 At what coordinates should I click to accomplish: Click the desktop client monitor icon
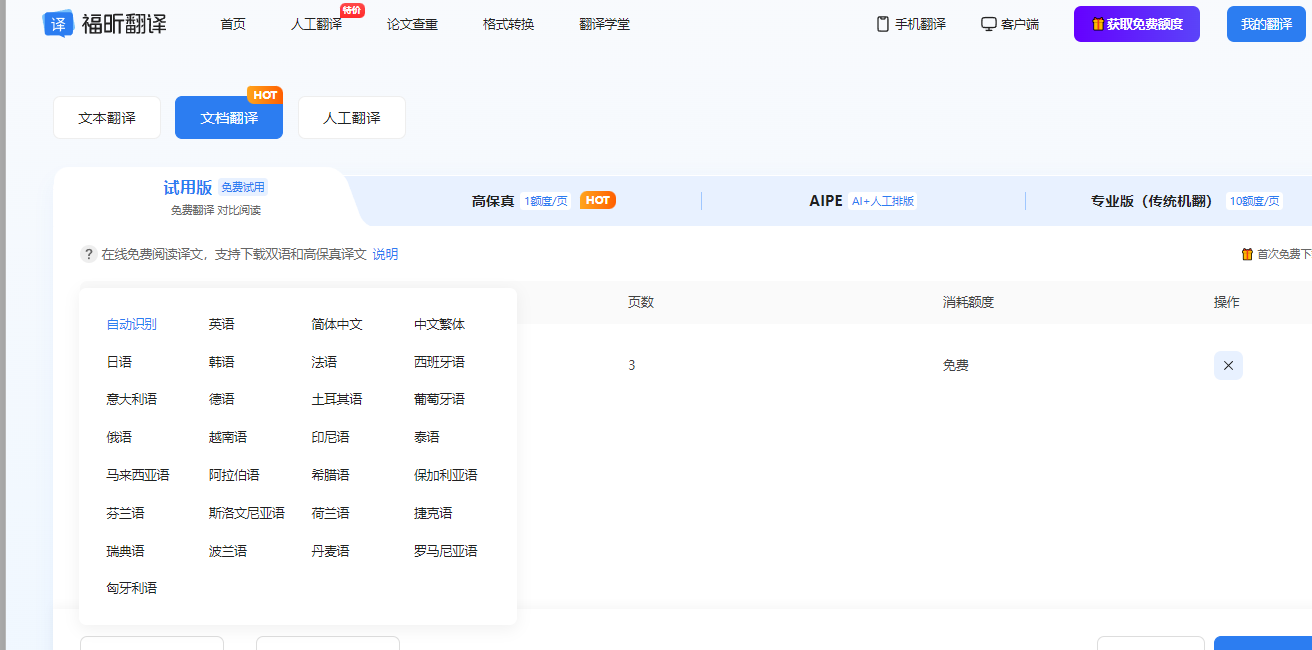pyautogui.click(x=989, y=24)
